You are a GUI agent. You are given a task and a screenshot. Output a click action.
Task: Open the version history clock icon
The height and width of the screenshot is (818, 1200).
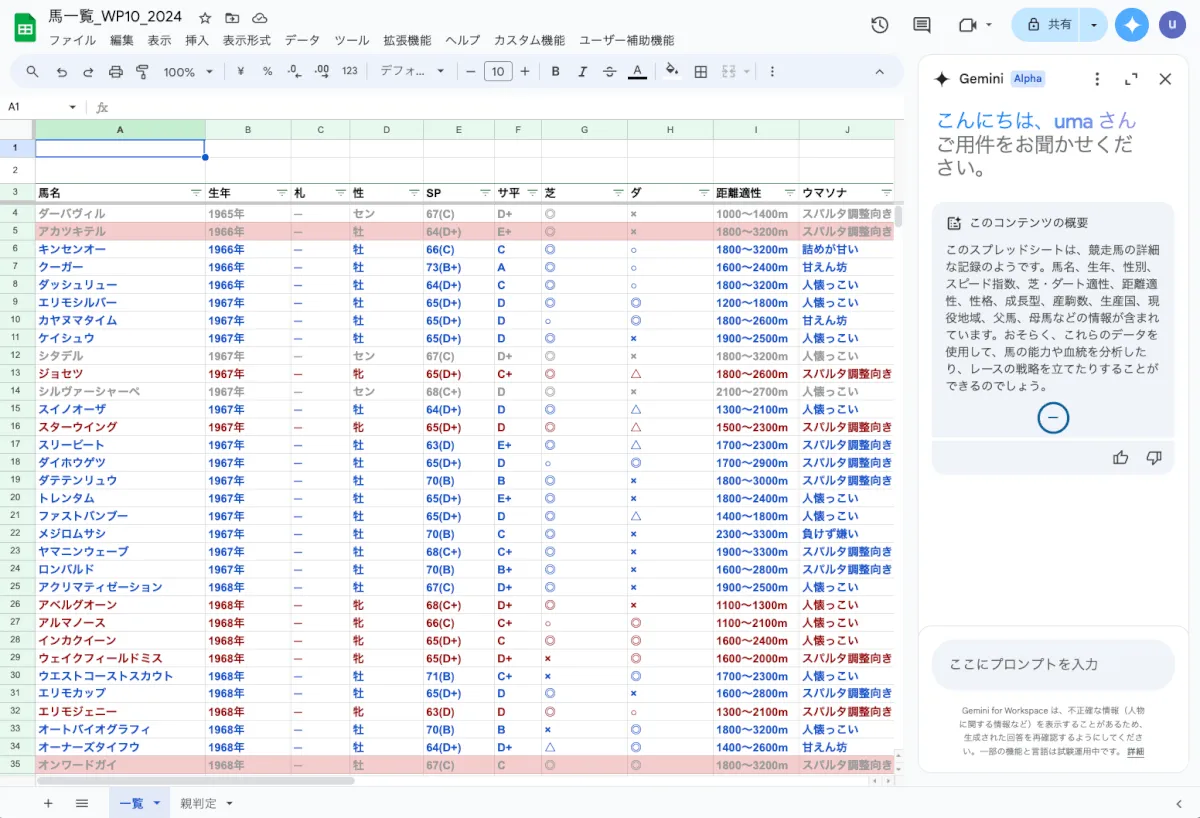coord(880,25)
